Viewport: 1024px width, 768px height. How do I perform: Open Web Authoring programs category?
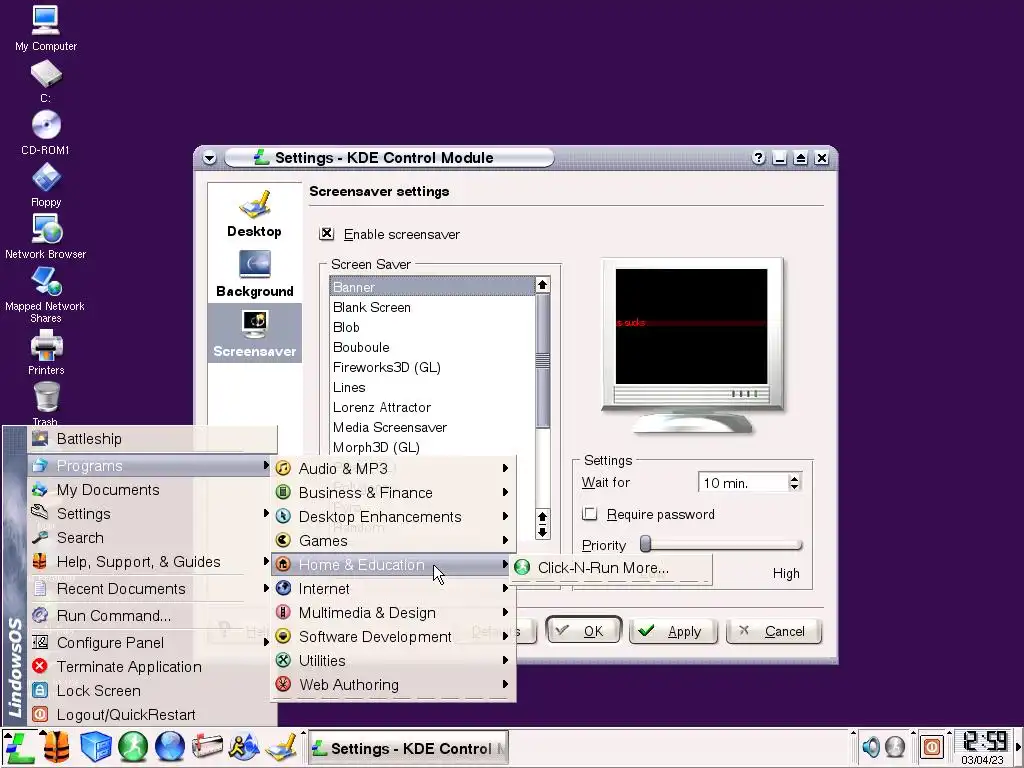pos(393,685)
